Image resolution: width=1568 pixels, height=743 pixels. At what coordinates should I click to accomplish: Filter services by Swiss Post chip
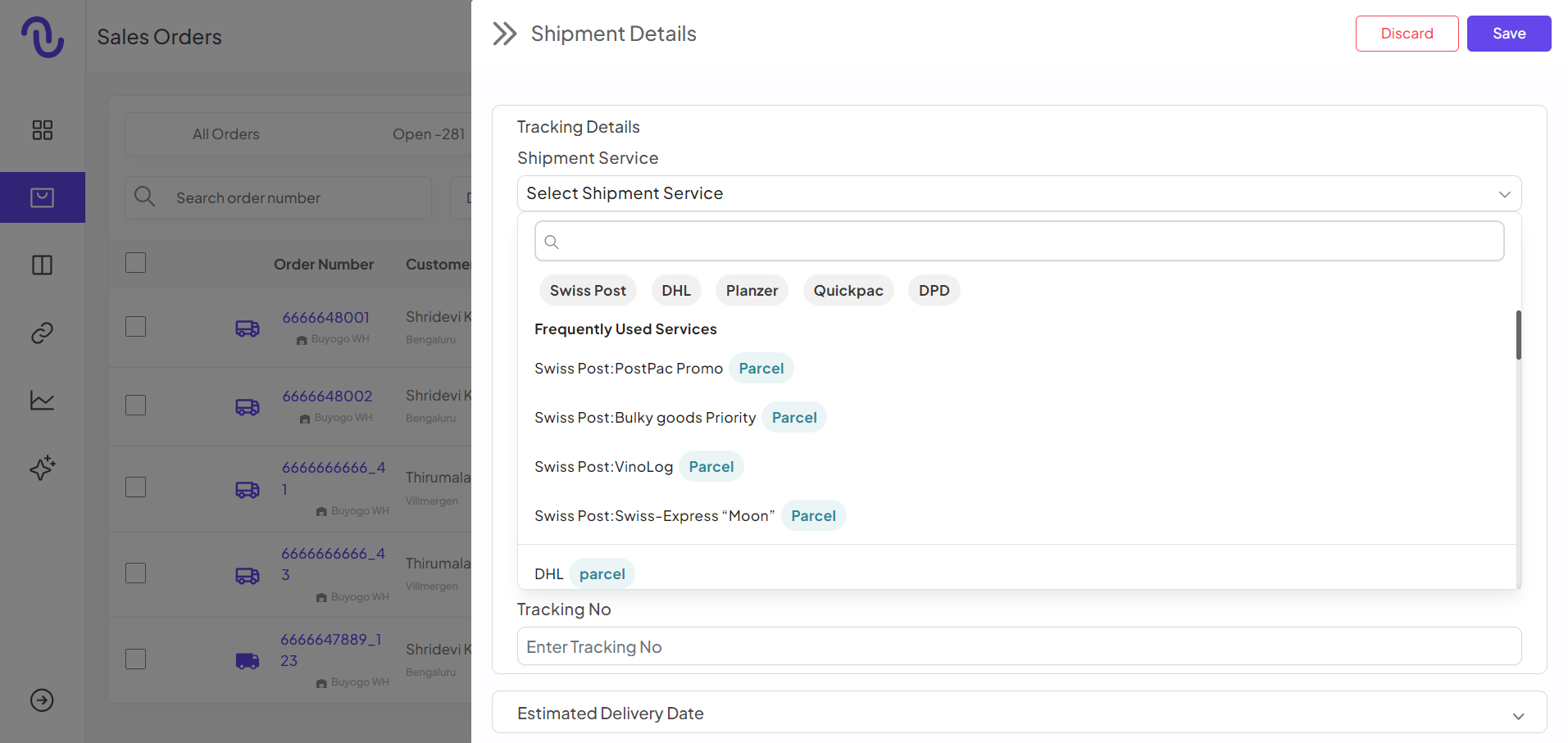coord(588,291)
